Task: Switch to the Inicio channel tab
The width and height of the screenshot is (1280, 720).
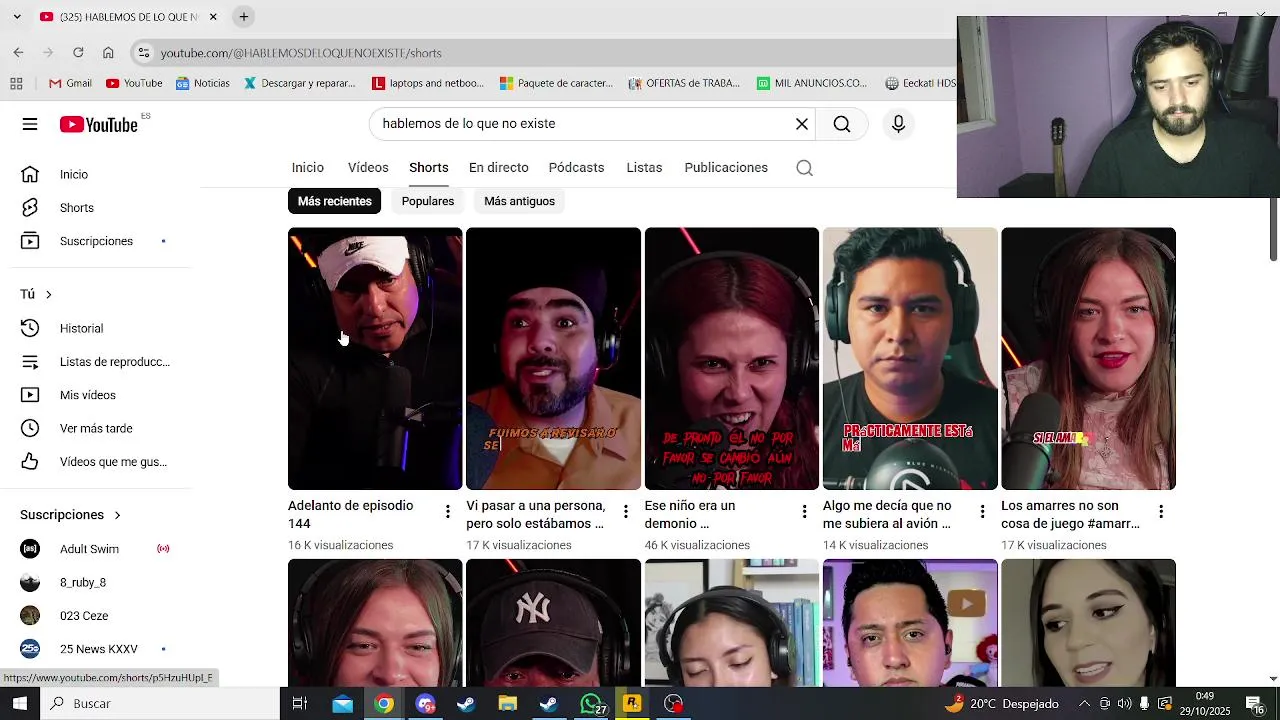Action: tap(308, 168)
